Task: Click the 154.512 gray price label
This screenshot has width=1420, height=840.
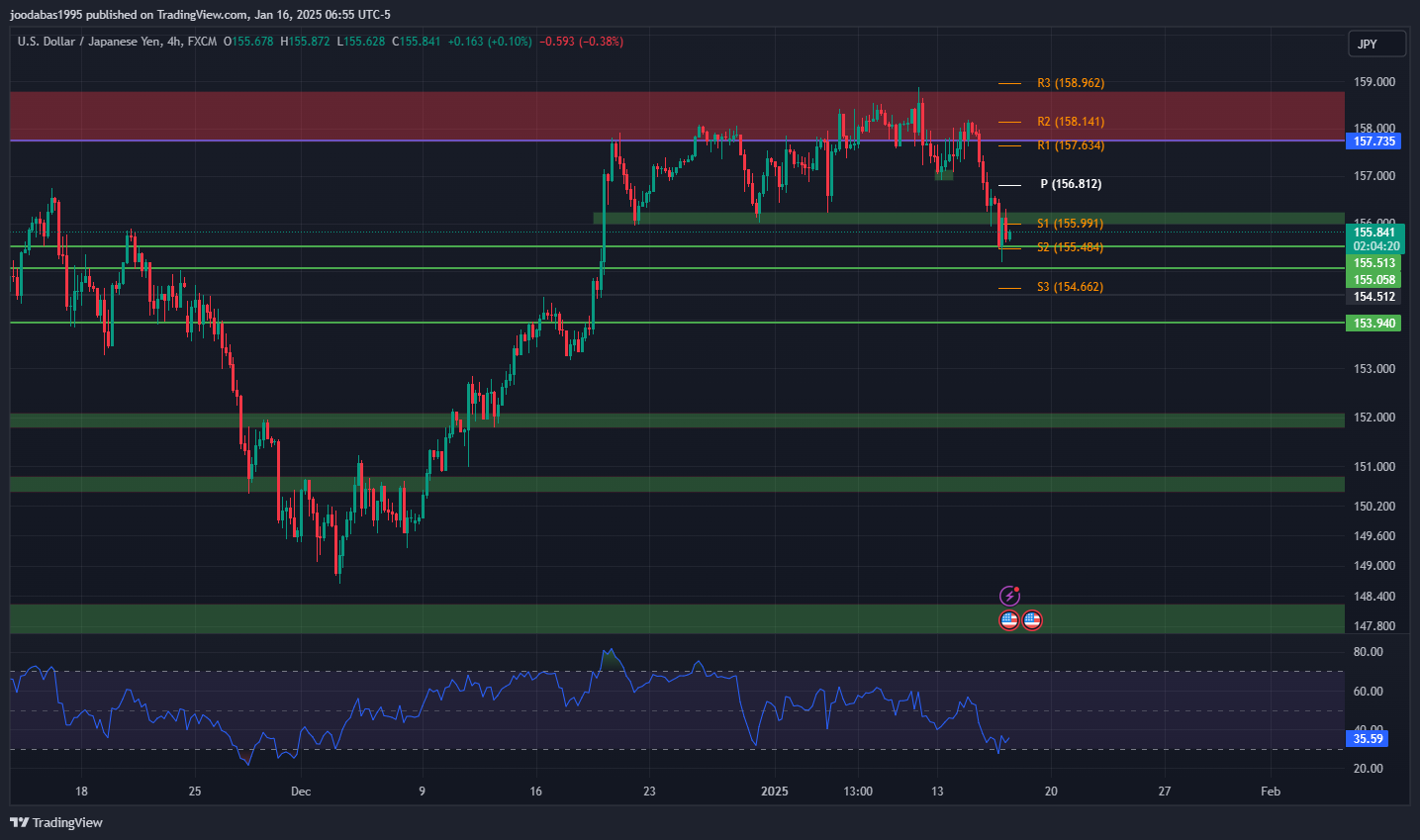Action: point(1373,297)
